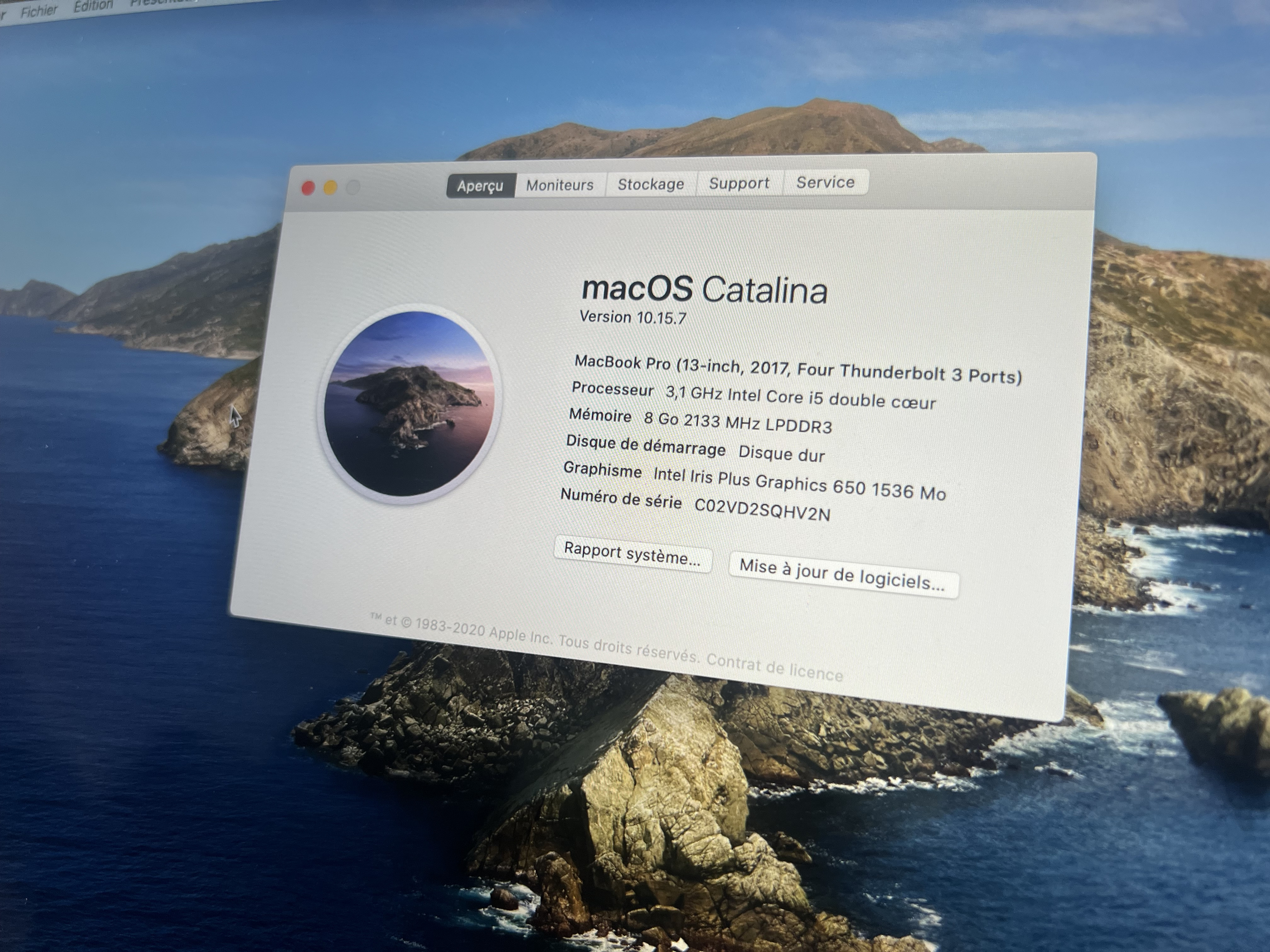Viewport: 1270px width, 952px height.
Task: Click the macOS Catalina circular logo image
Action: pyautogui.click(x=410, y=403)
